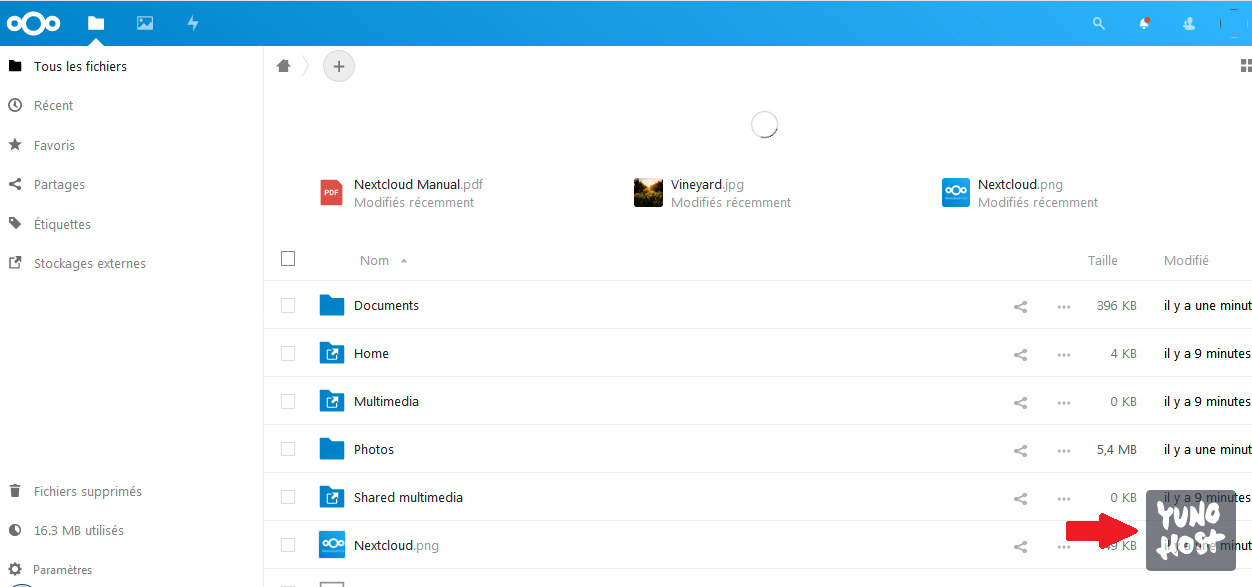Open the Shared multimedia folder
Screen dimensions: 1252x587
(408, 498)
